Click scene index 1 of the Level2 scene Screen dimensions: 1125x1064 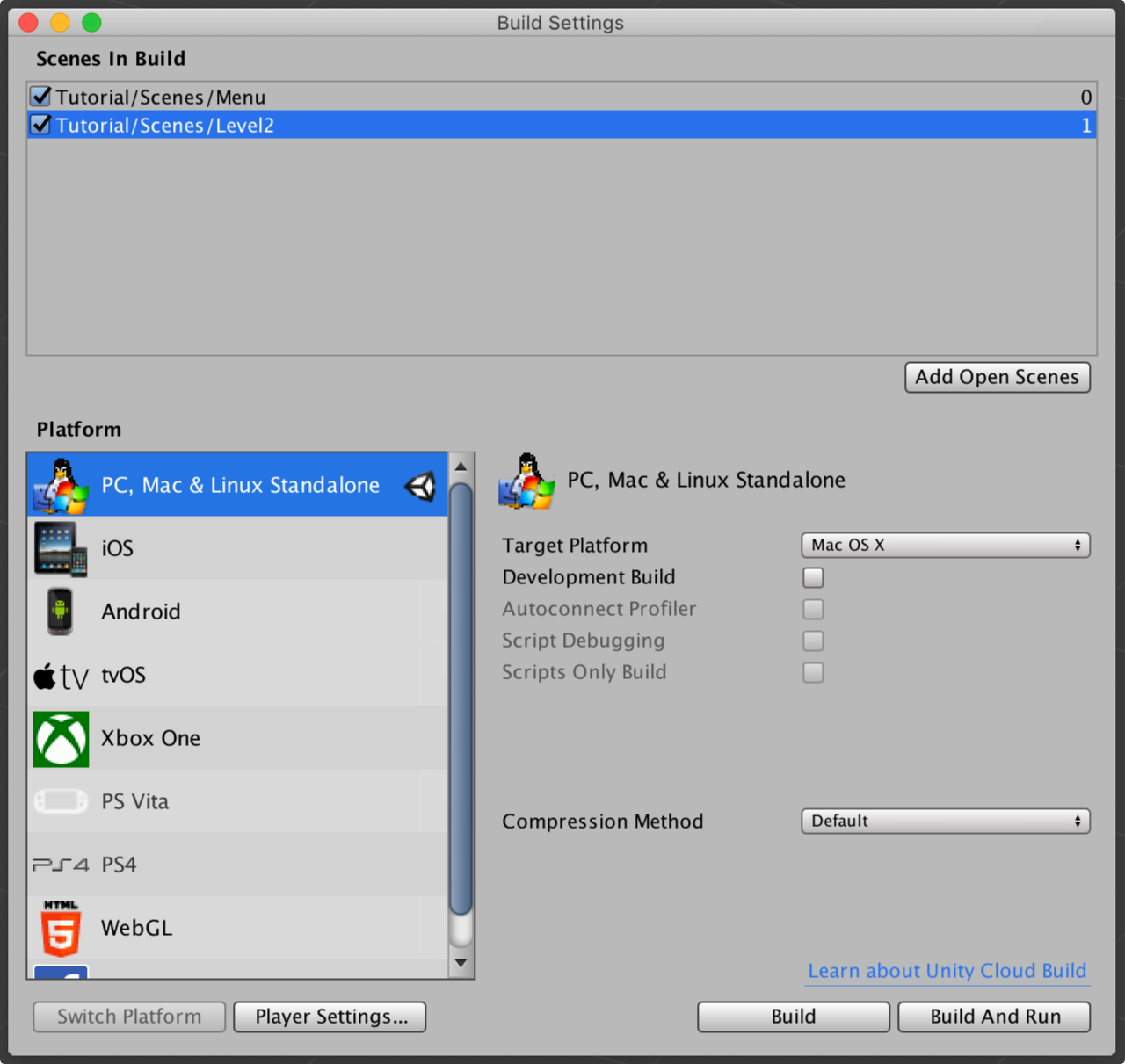point(1086,125)
